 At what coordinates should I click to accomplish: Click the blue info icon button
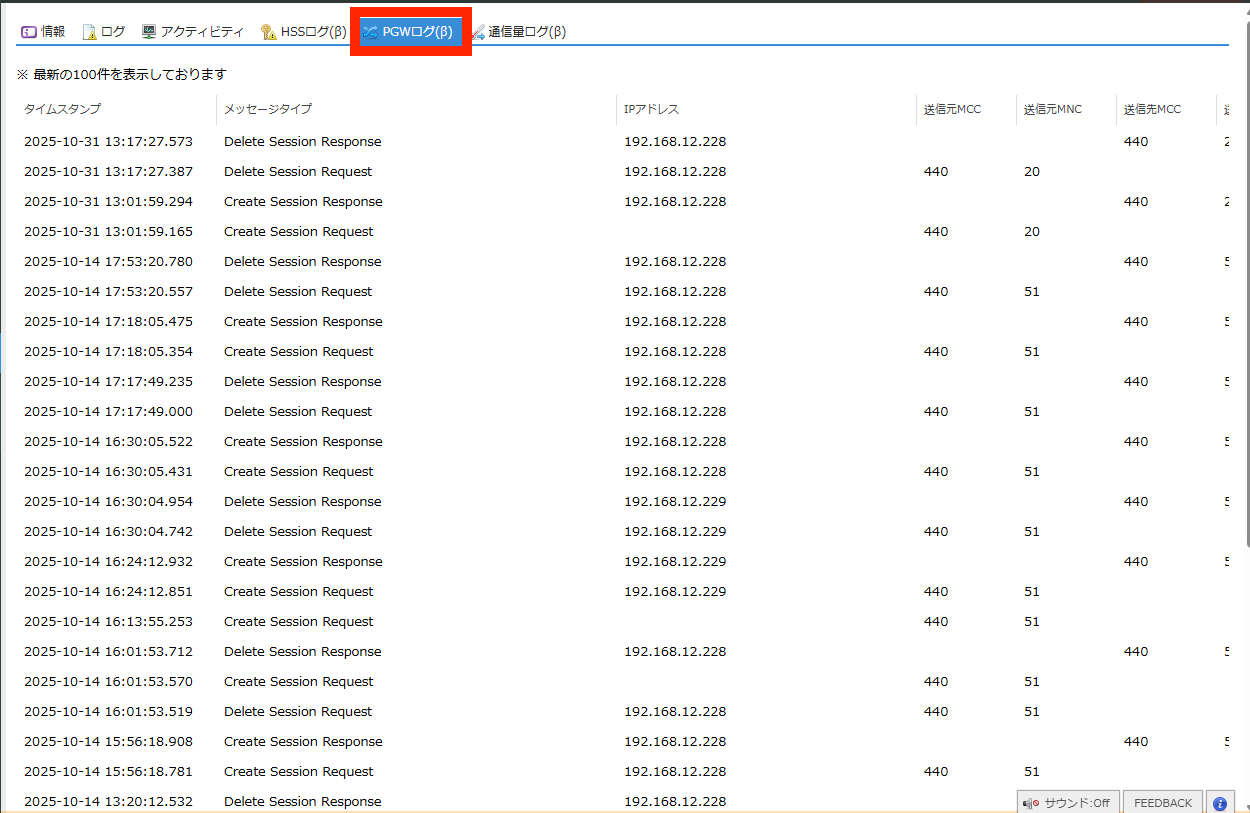tap(1219, 803)
